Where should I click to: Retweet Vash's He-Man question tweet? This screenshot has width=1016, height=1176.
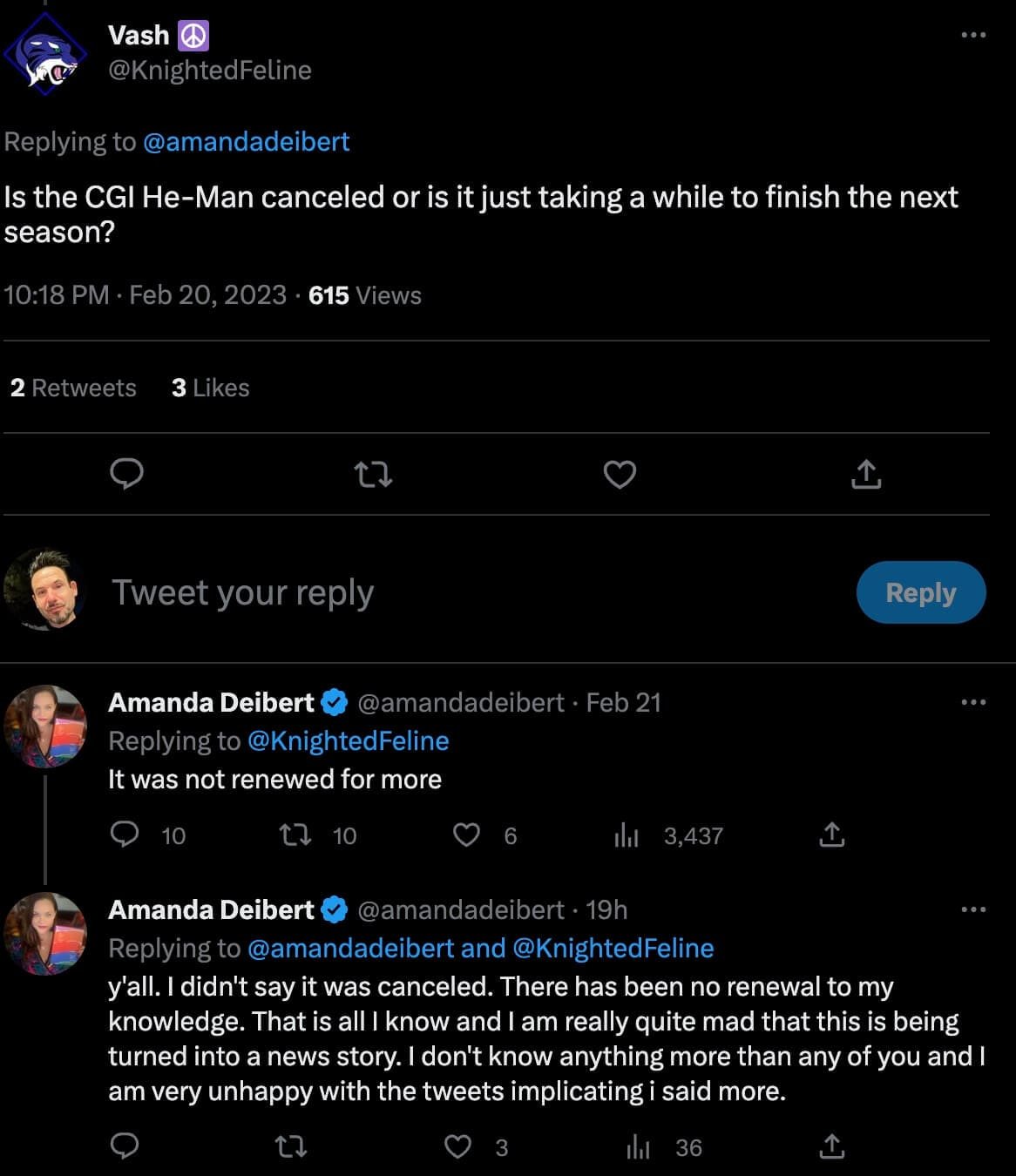(373, 475)
